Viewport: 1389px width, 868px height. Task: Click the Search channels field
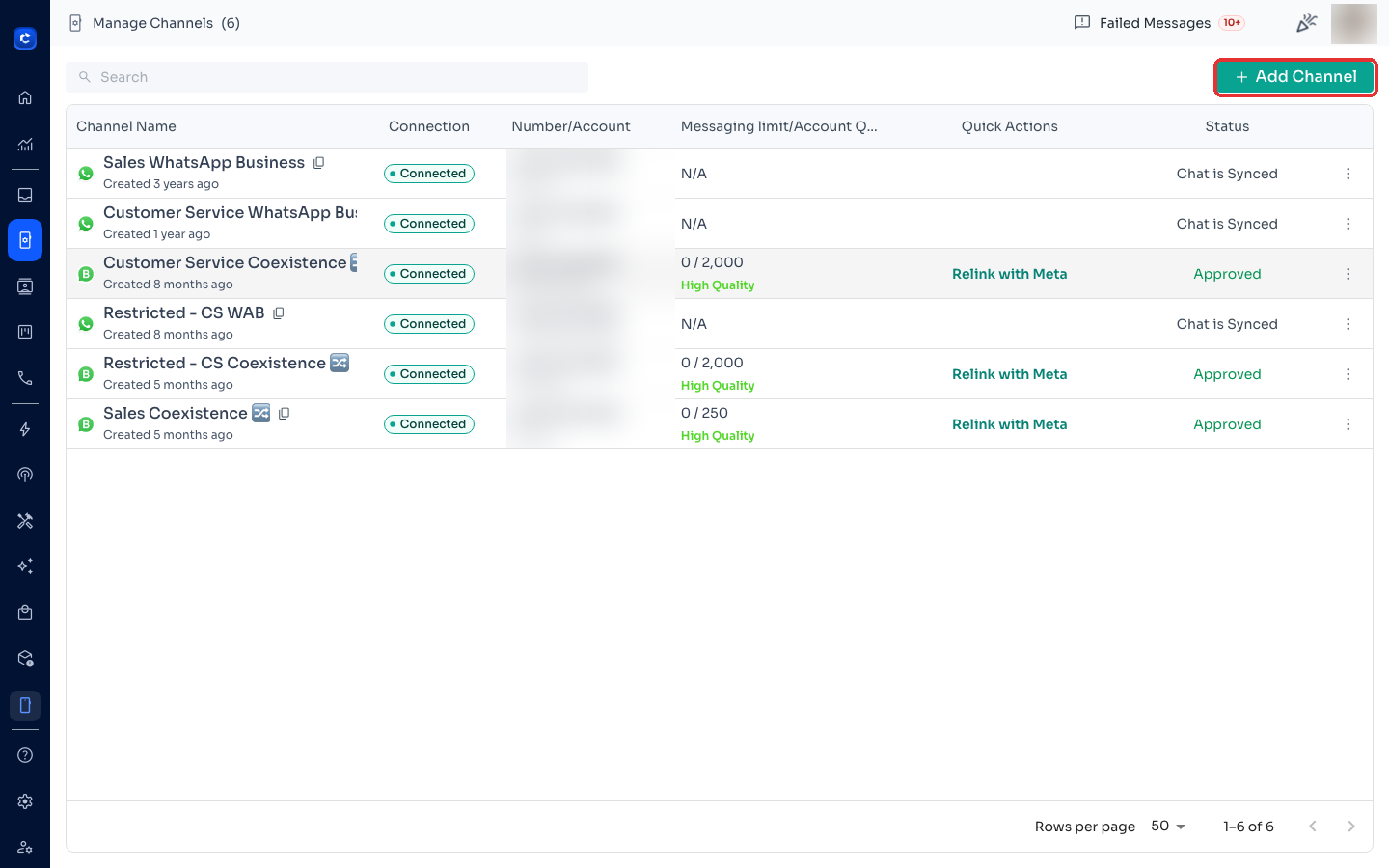tap(327, 77)
